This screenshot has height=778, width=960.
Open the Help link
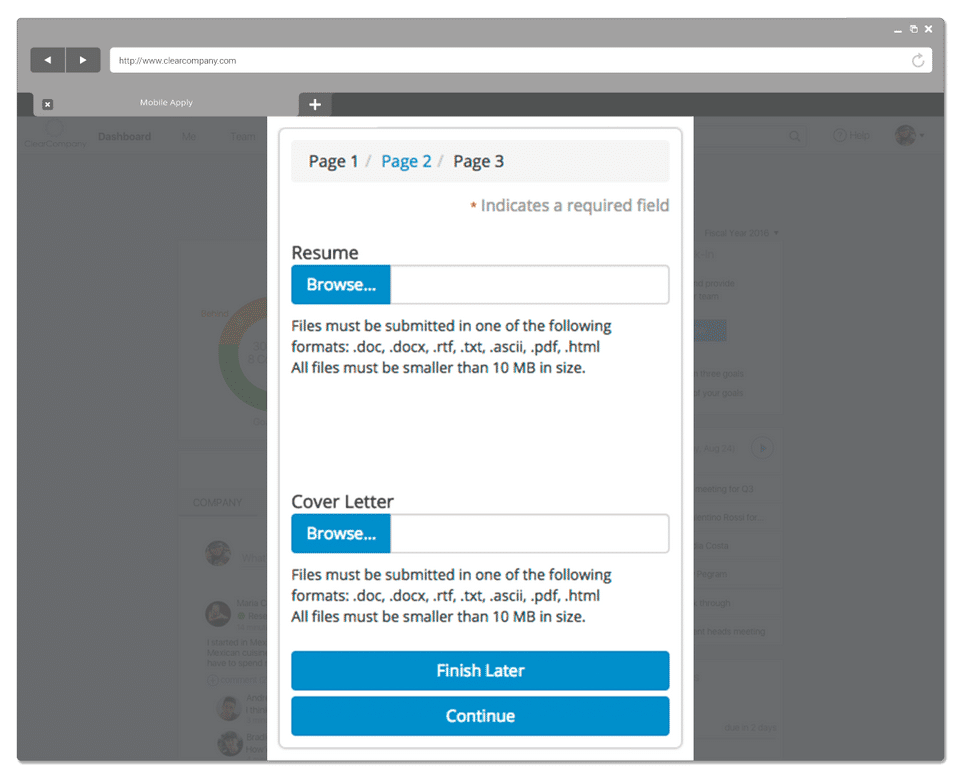pos(852,135)
